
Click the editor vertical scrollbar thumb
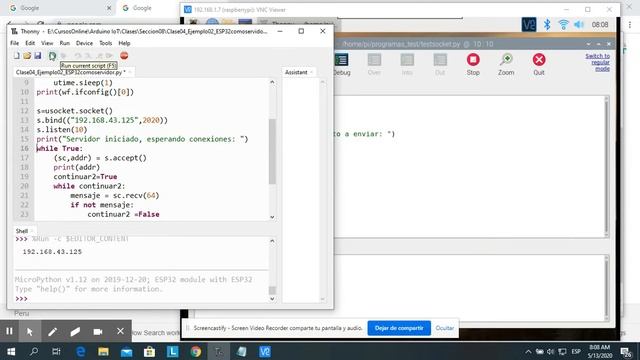click(272, 151)
